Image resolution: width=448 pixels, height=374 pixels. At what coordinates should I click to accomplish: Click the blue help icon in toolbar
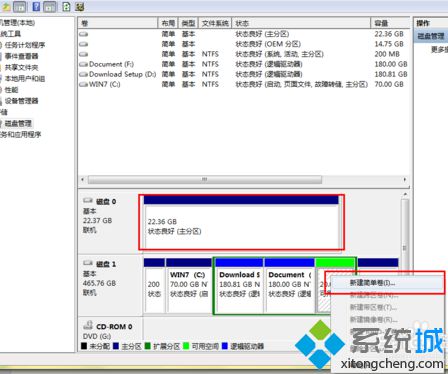click(x=37, y=6)
